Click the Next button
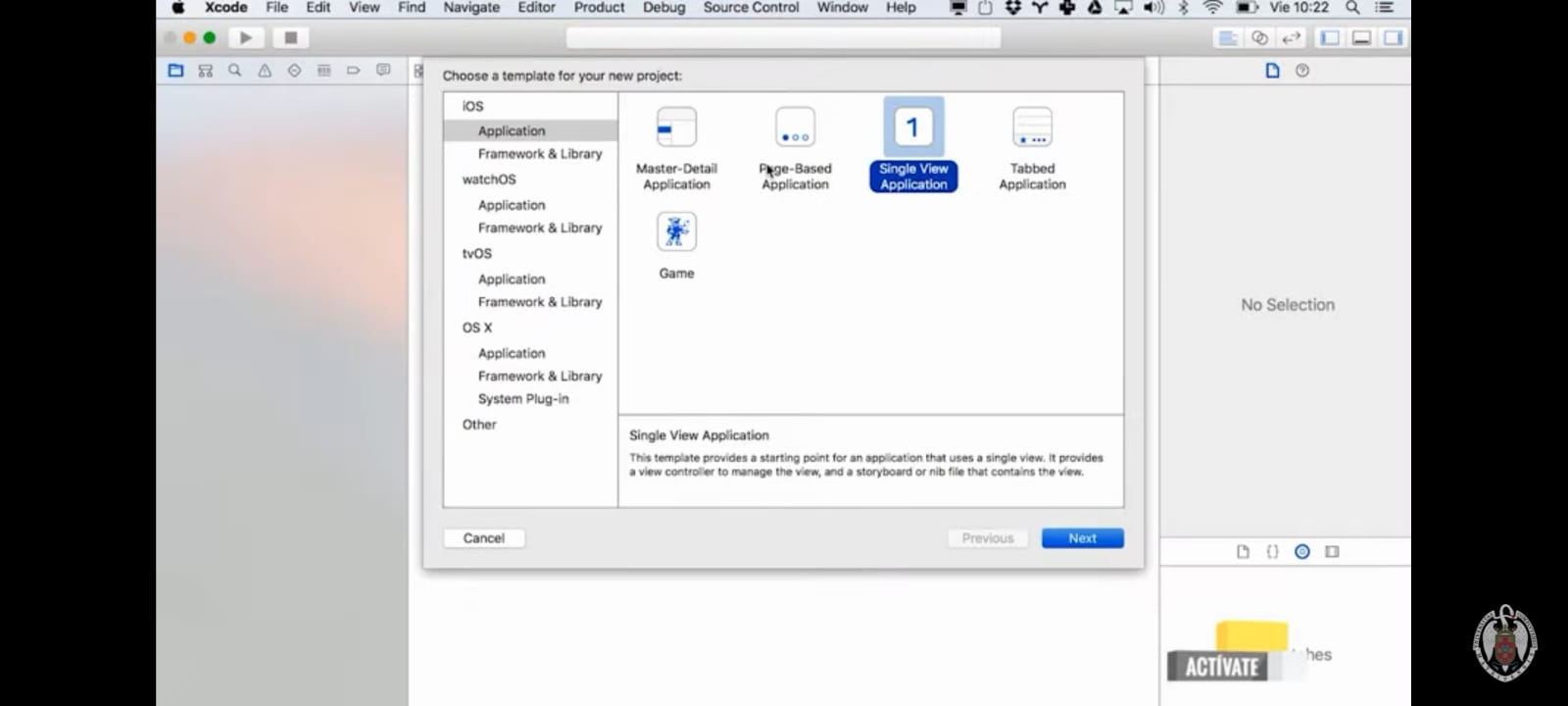 [x=1083, y=538]
